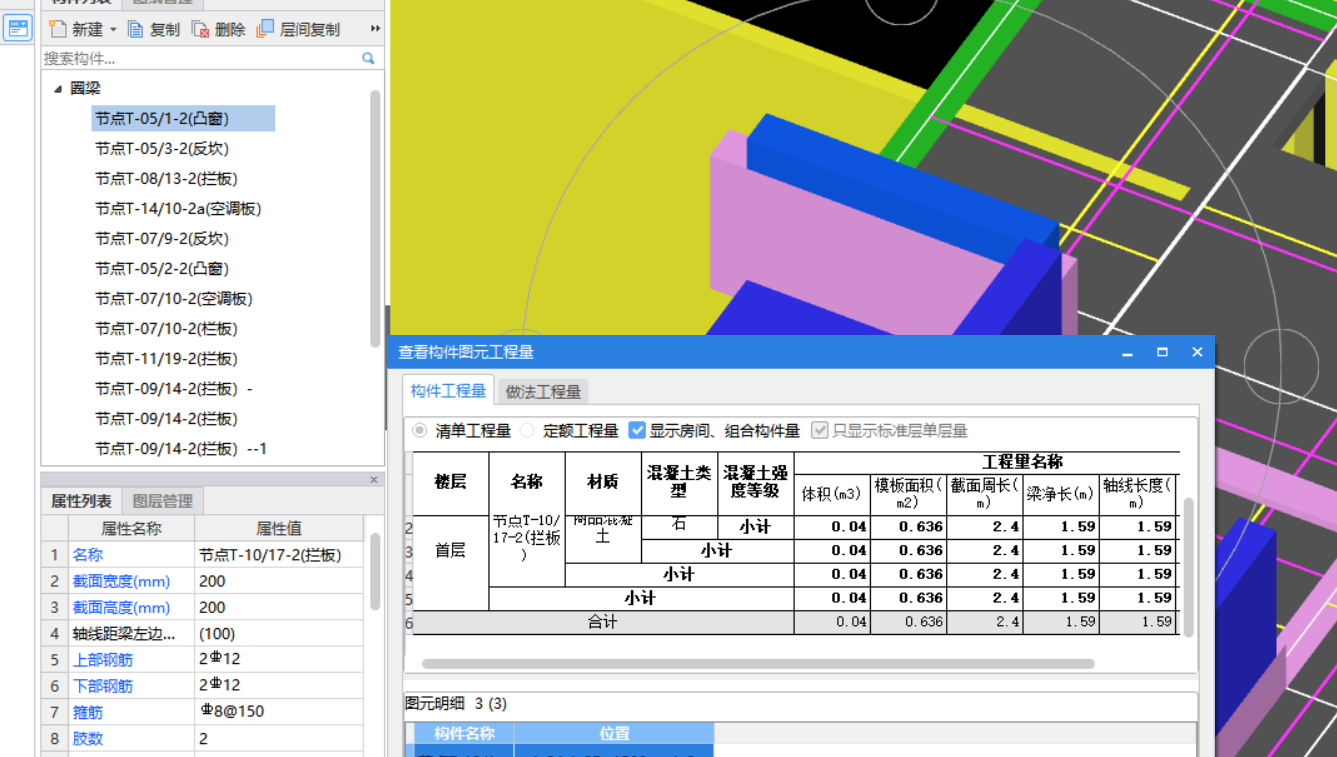
Task: Toggle 只显示标准层单层量 checkbox
Action: click(x=820, y=431)
